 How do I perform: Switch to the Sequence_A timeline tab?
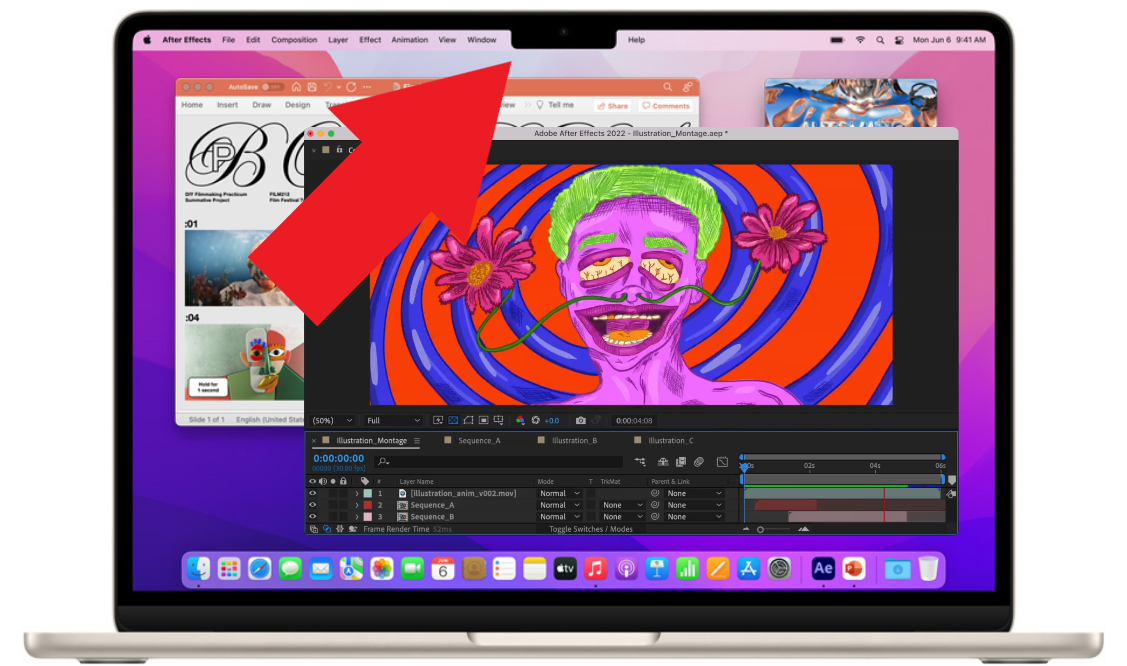pyautogui.click(x=479, y=440)
